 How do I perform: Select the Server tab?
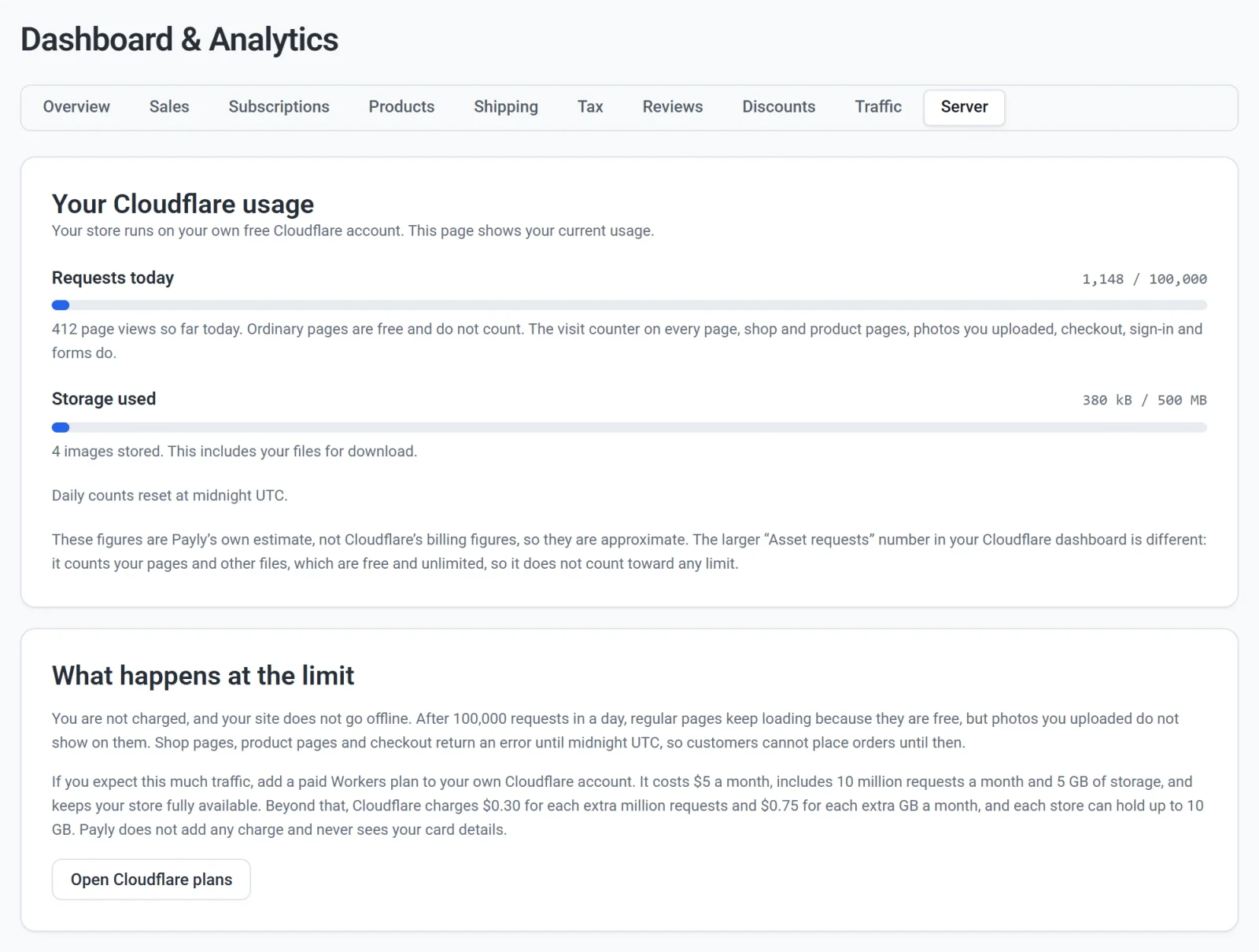point(964,107)
